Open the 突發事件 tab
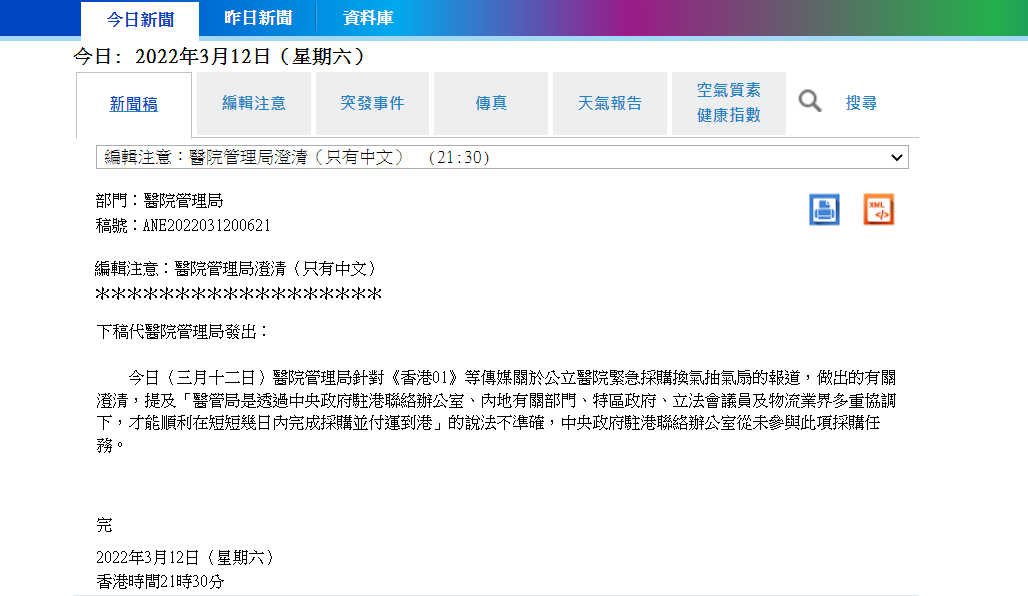This screenshot has height=596, width=1028. pos(372,104)
